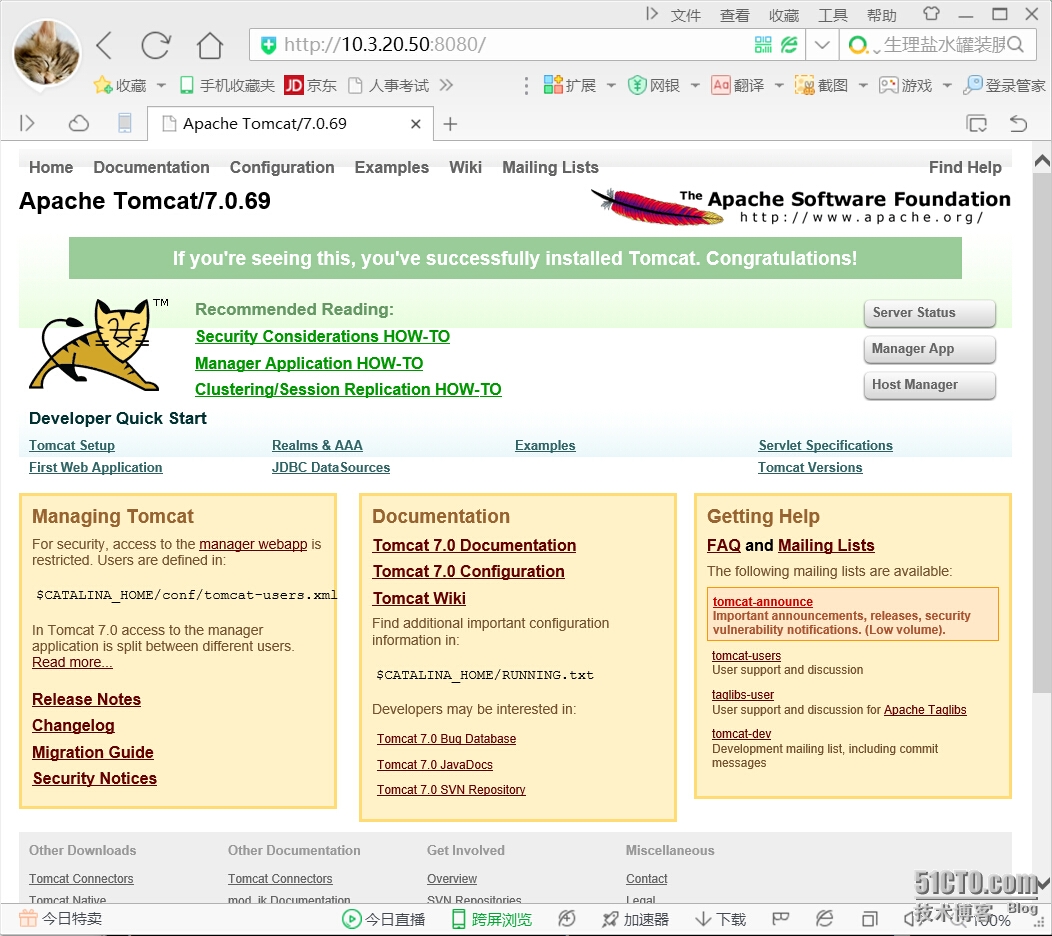
Task: Close the Apache Tomcat/7.0.69 tab
Action: [416, 124]
